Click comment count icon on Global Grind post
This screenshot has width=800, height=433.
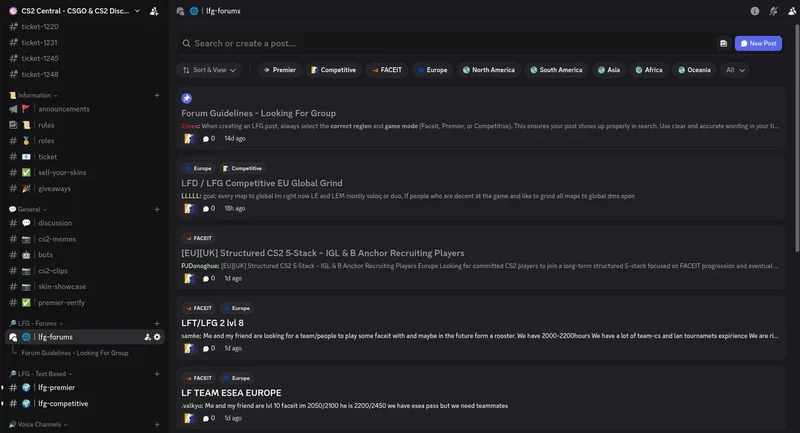(x=209, y=208)
